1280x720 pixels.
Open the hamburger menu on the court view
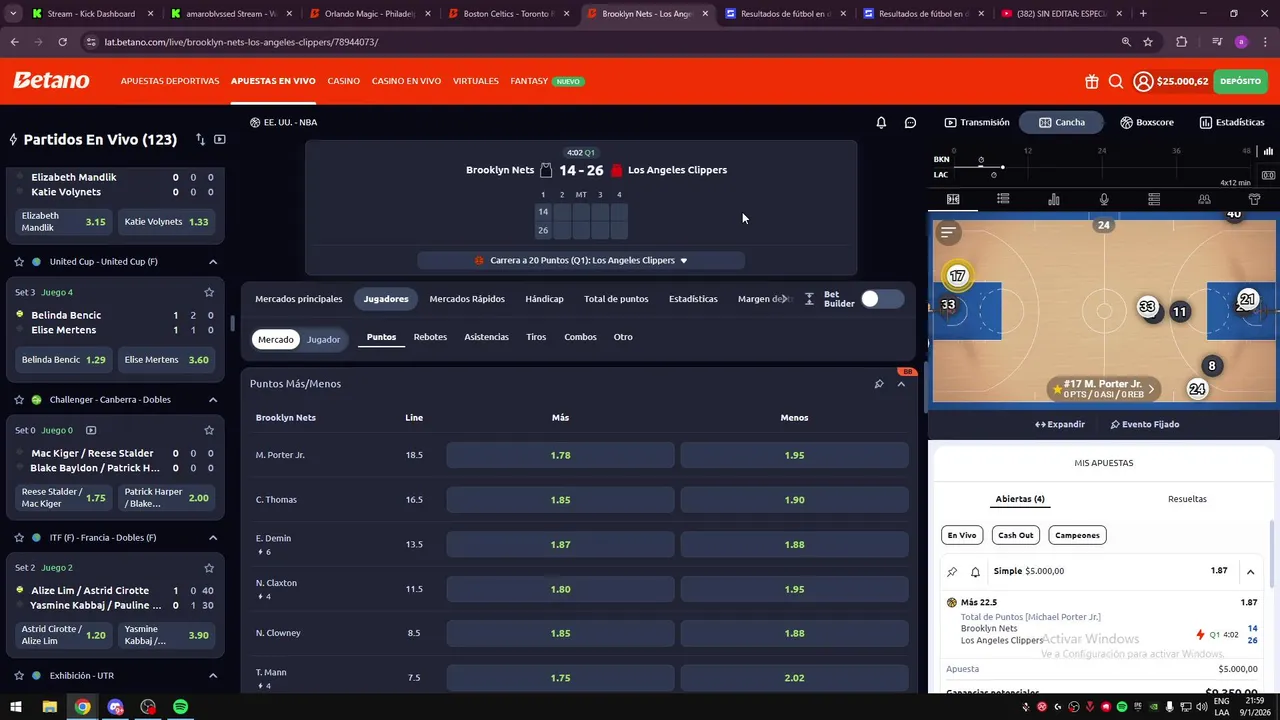[x=948, y=232]
